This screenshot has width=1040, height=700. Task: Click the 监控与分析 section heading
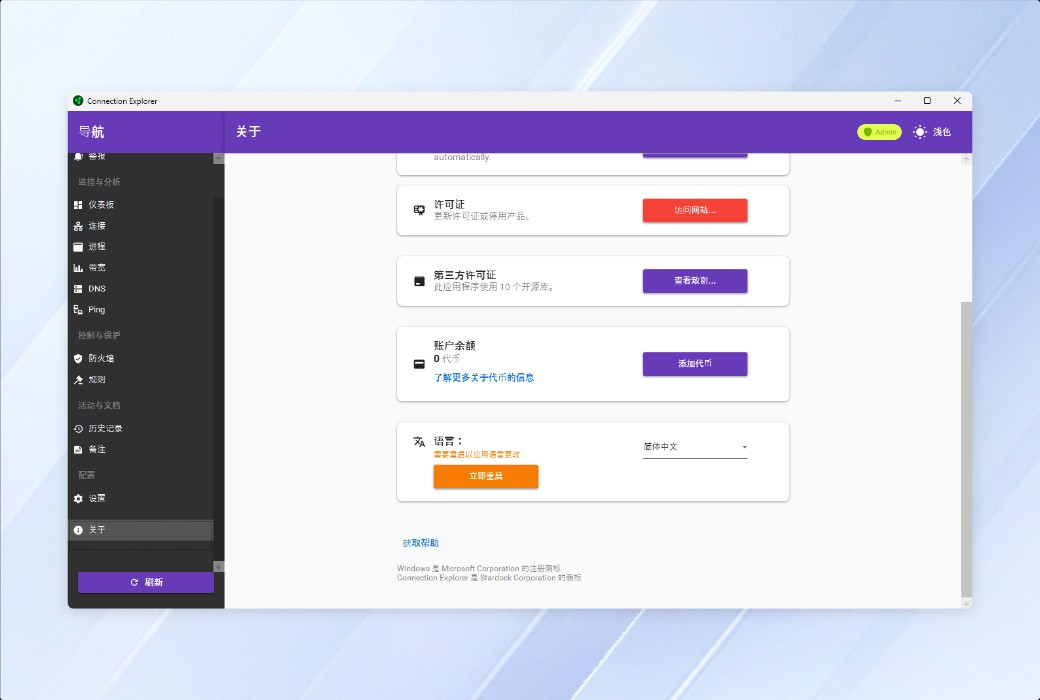pyautogui.click(x=99, y=182)
